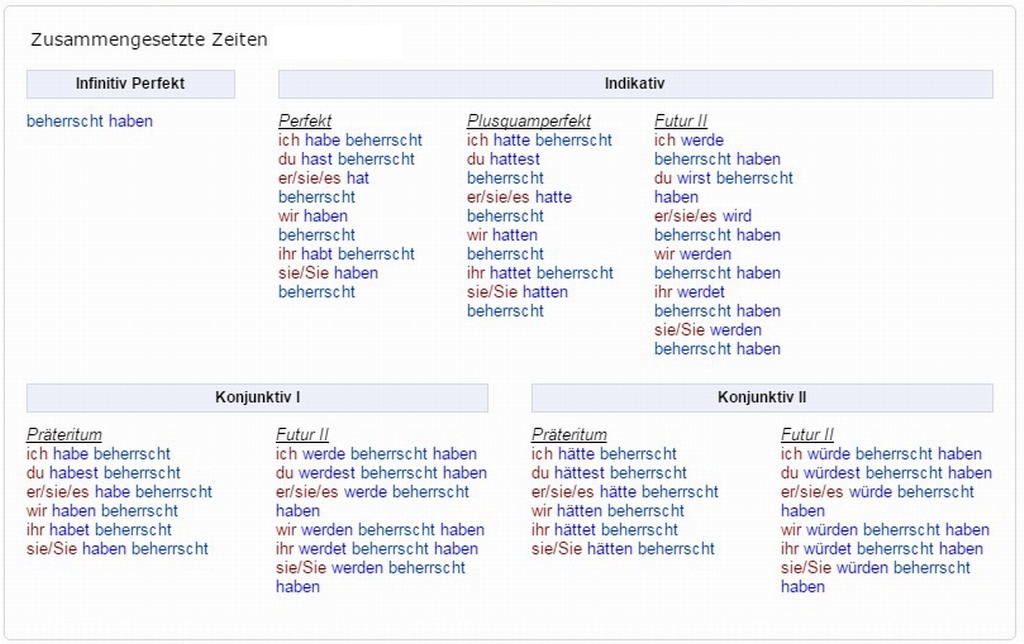Click "du habest beherrscht" in Konjunktiv I
This screenshot has height=644, width=1024.
[103, 473]
